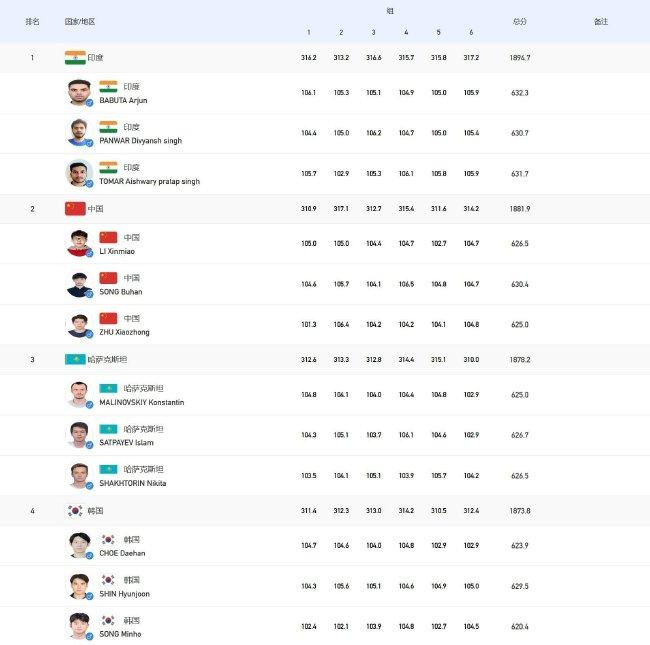Select SONG Minho athlete photo
Screen dimensions: 650x645
click(x=79, y=626)
